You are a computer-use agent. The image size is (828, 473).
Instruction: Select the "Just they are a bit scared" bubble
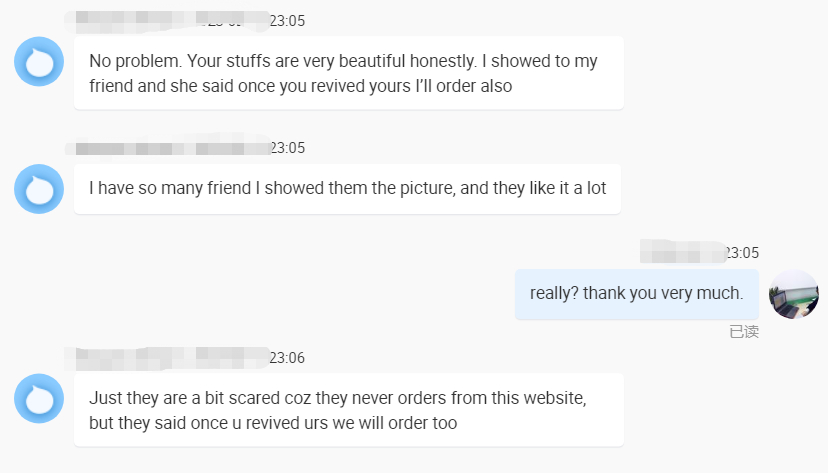pyautogui.click(x=348, y=410)
